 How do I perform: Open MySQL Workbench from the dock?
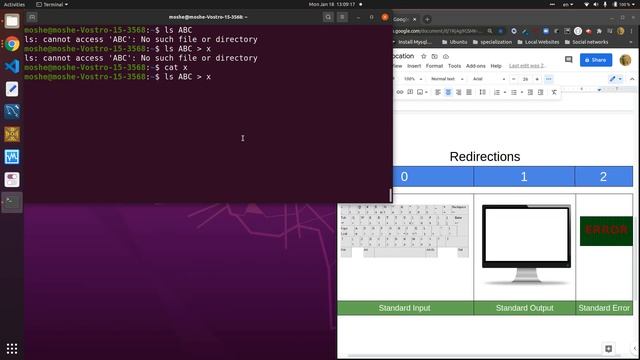(x=12, y=111)
